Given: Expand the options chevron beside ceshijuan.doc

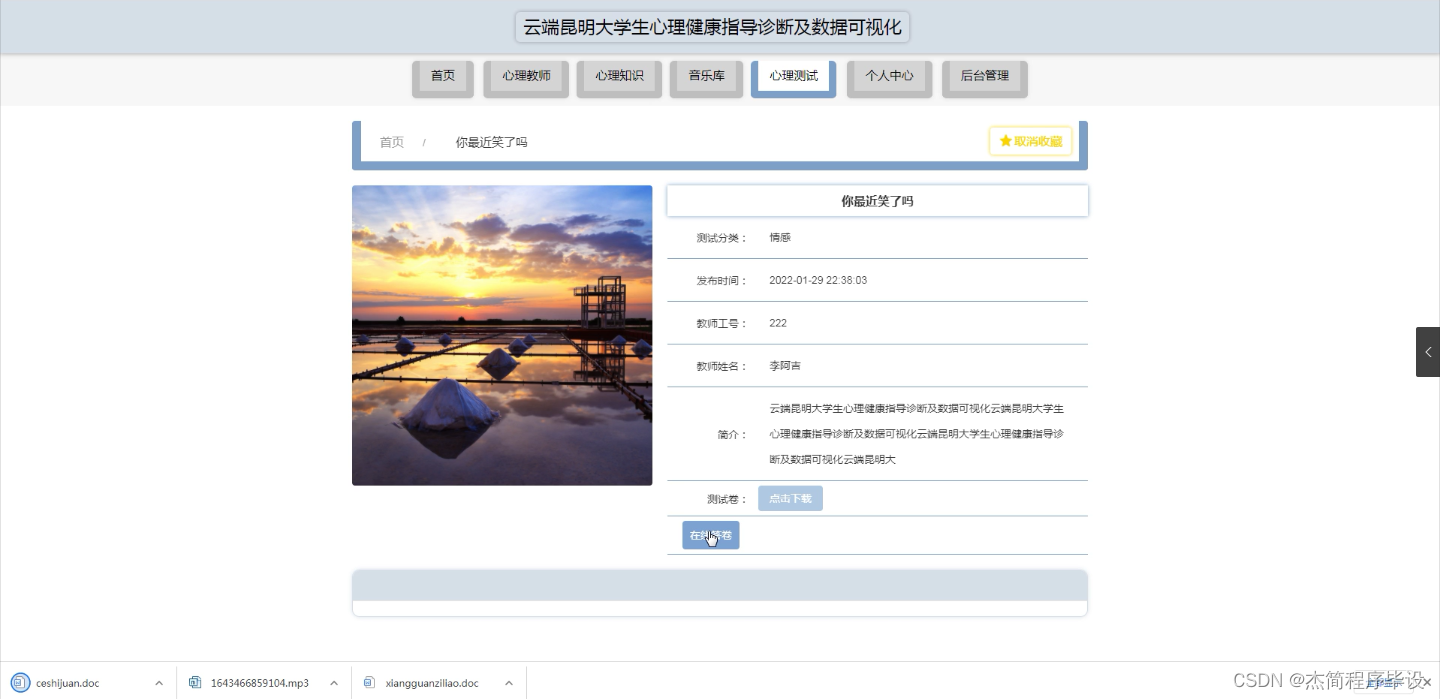Looking at the screenshot, I should (157, 682).
